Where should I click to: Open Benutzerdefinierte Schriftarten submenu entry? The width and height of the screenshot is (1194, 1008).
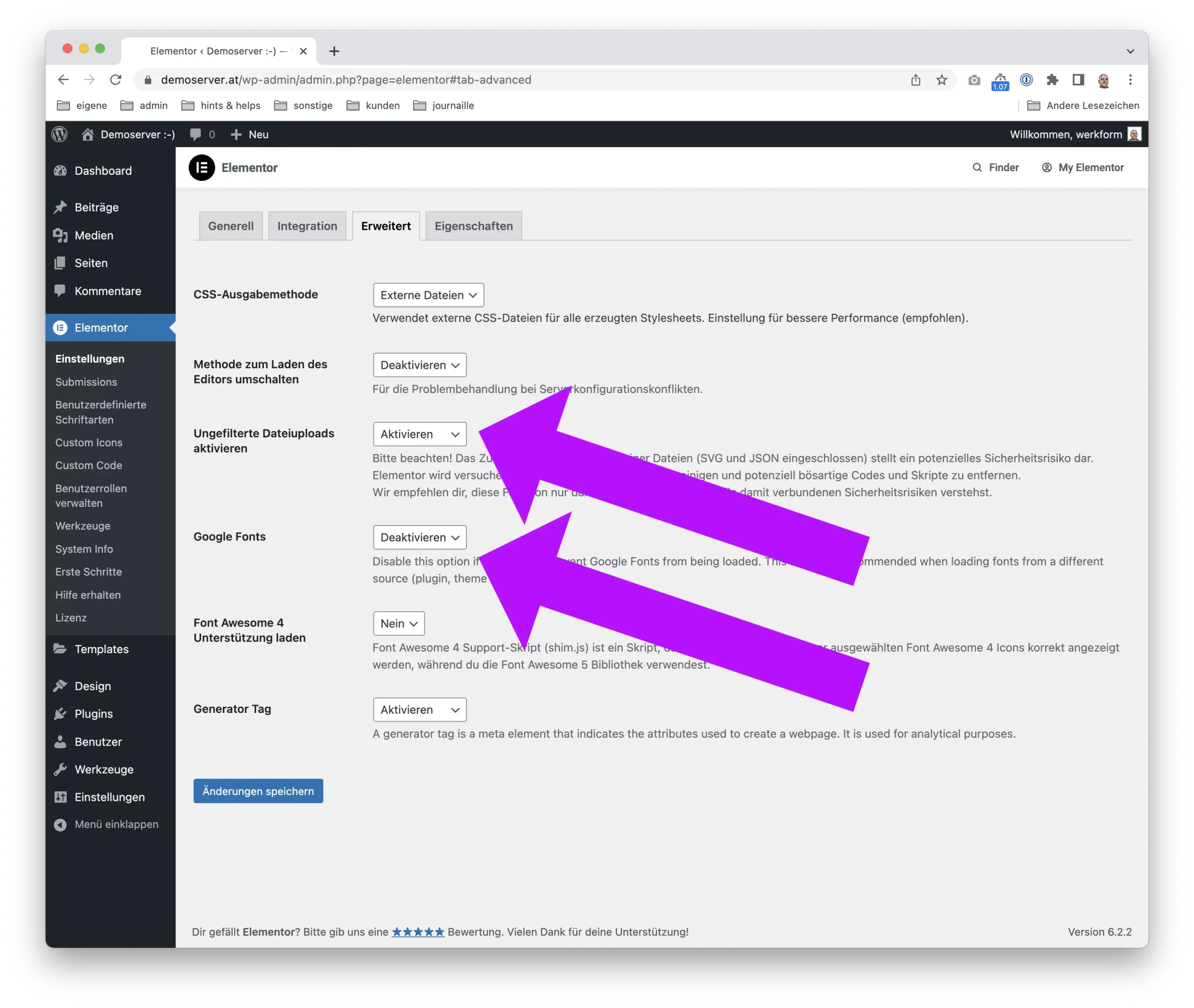point(101,413)
